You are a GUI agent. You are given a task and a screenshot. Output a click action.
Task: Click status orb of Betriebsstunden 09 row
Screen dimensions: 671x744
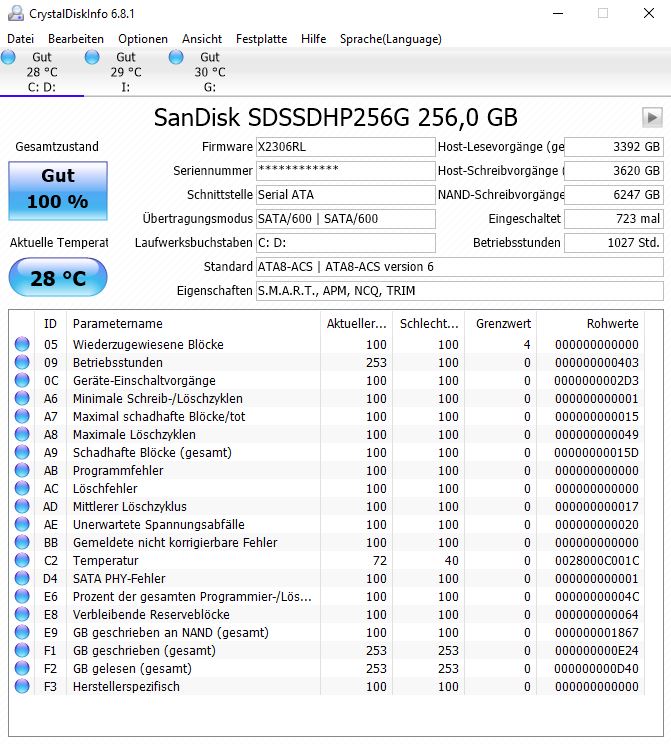(x=22, y=362)
